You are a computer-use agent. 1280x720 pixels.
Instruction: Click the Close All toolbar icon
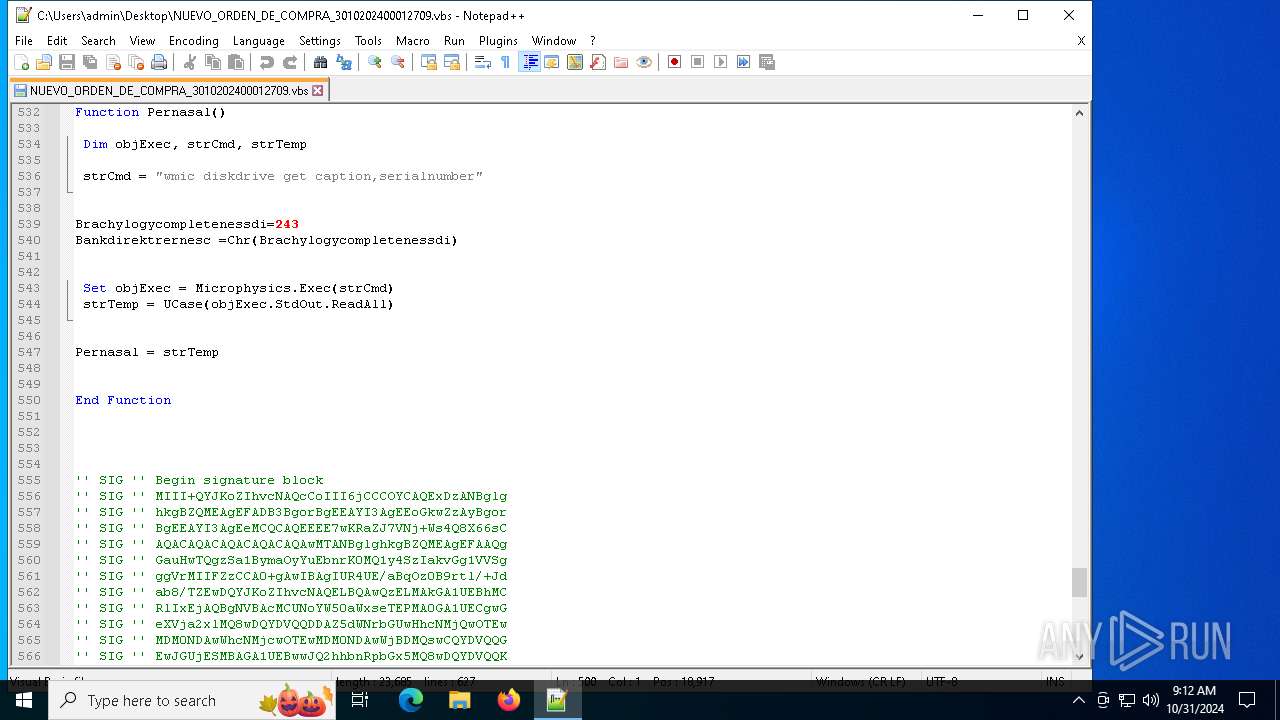click(136, 62)
